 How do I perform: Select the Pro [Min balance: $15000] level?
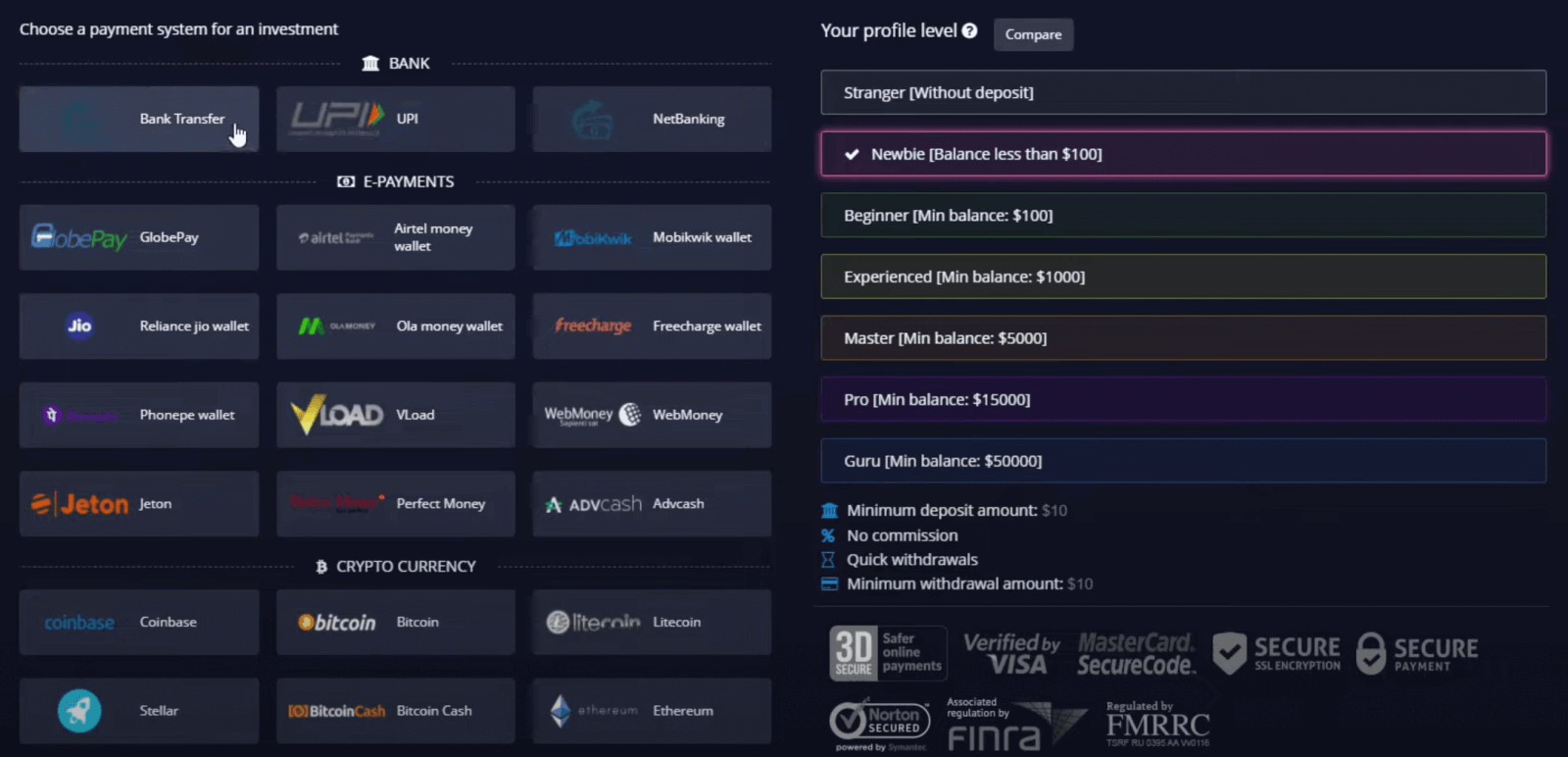(x=1183, y=399)
